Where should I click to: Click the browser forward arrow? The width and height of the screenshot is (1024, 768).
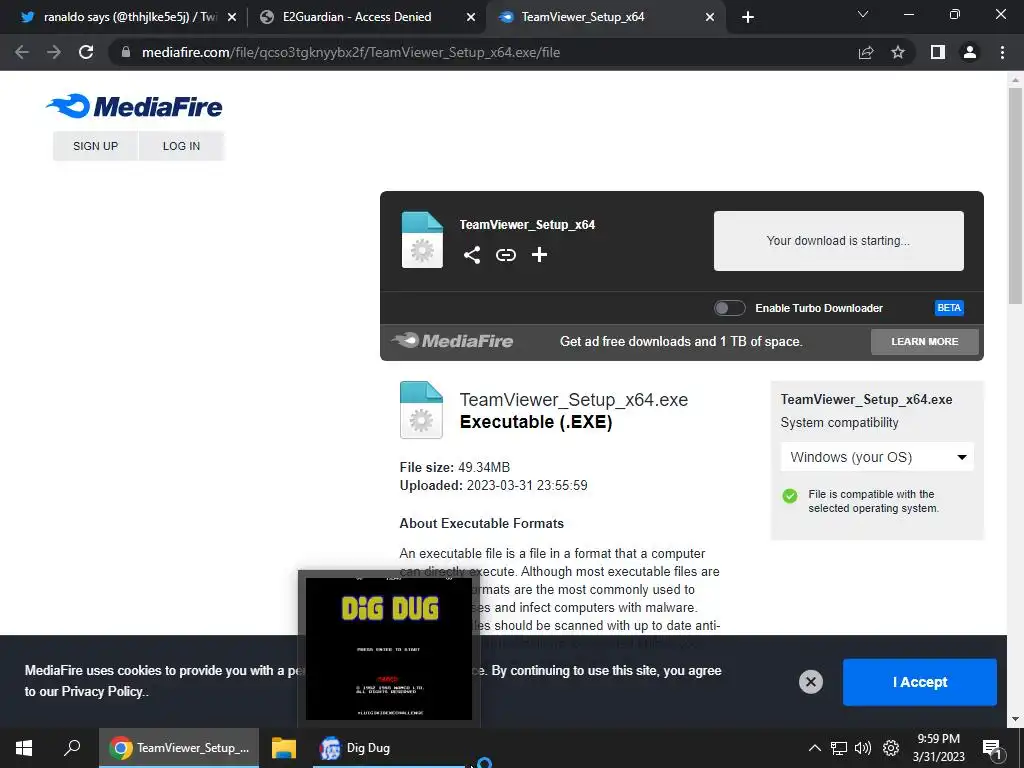54,52
